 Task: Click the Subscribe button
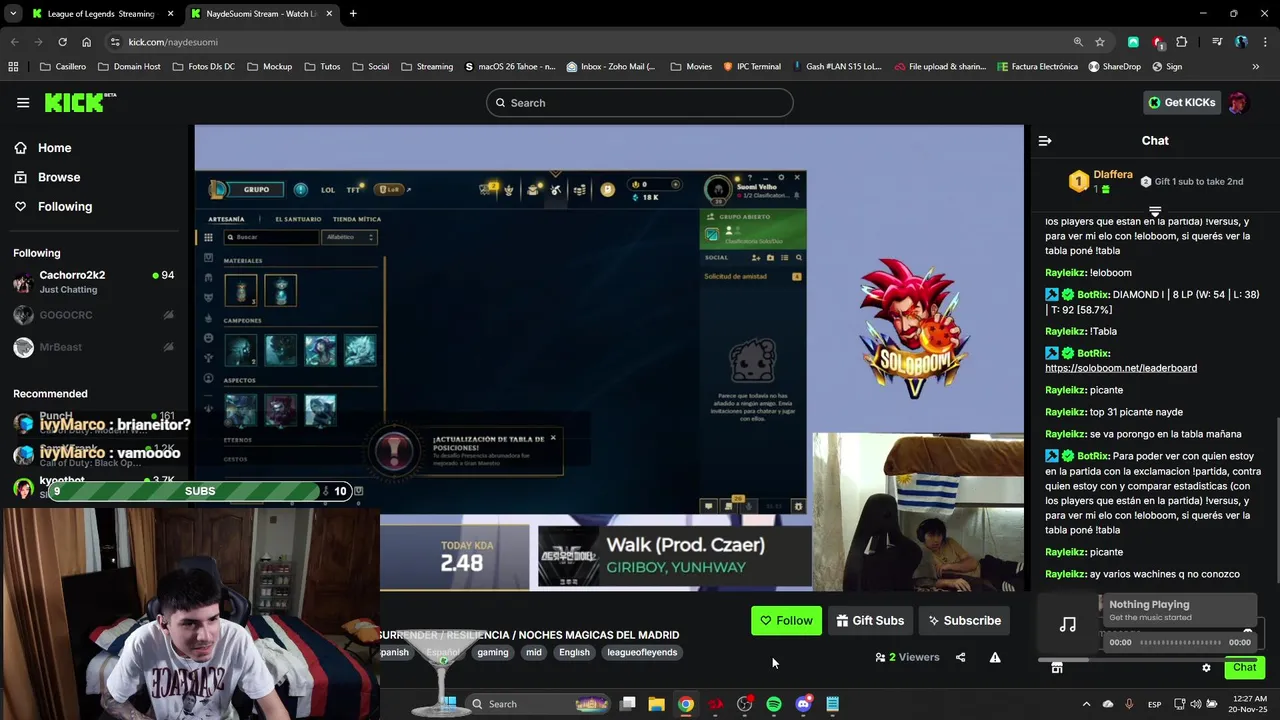point(964,620)
